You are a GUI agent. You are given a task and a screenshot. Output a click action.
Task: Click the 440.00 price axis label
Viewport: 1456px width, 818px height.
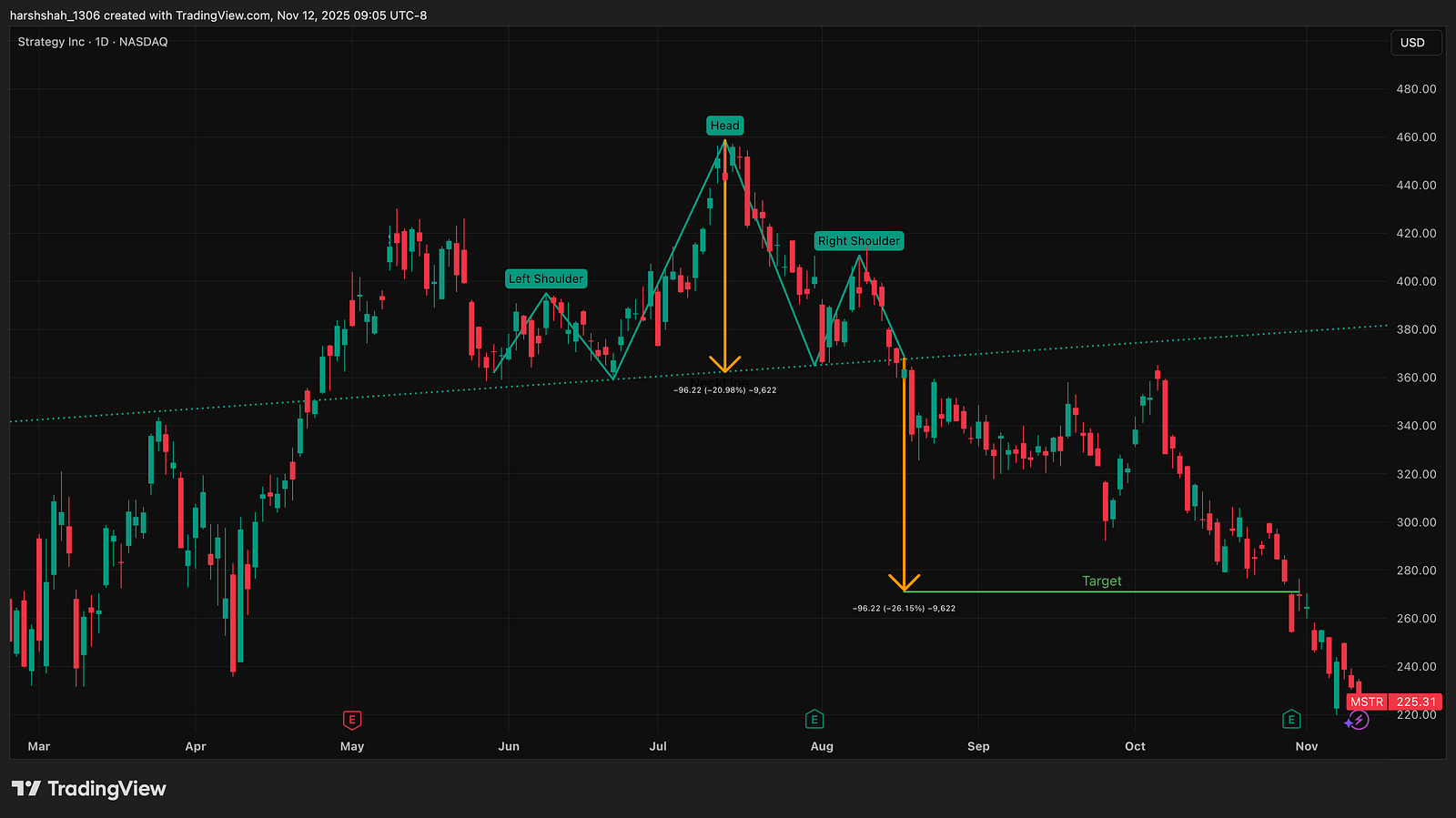click(1416, 186)
